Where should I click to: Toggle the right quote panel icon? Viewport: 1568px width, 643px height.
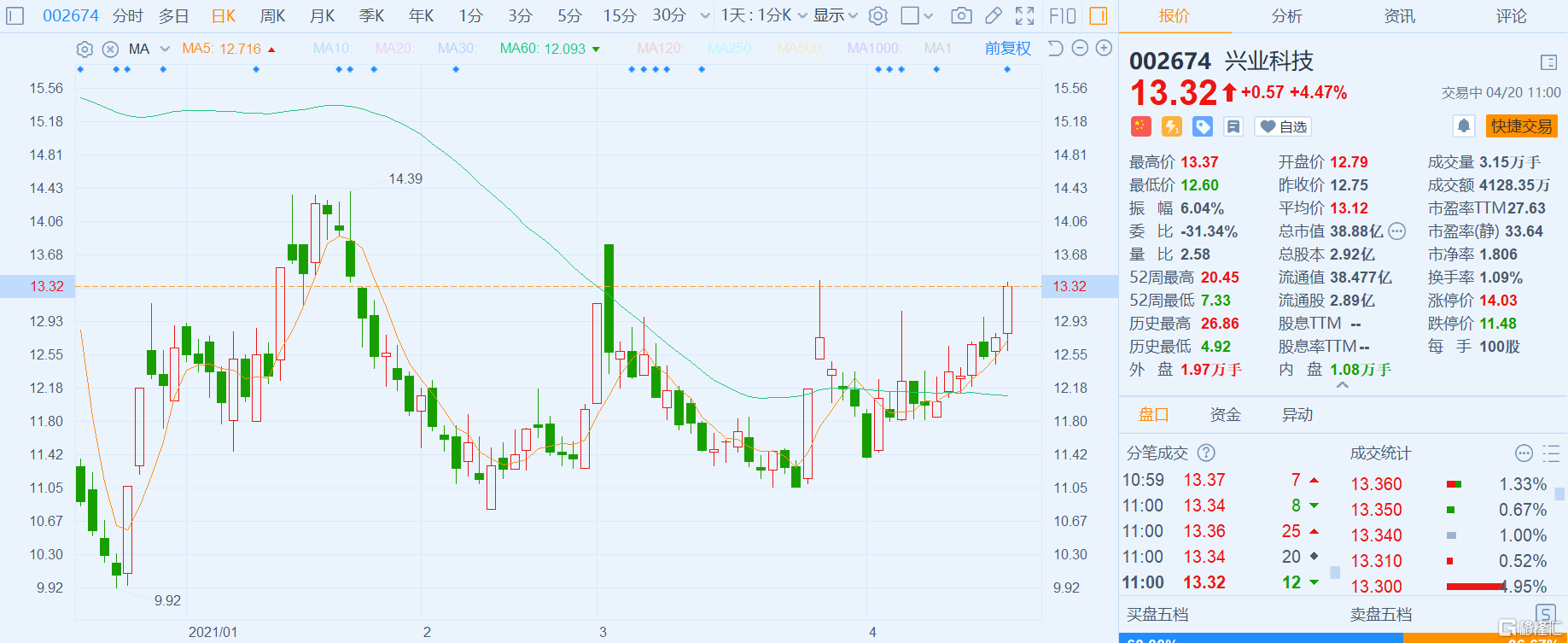tap(1099, 15)
